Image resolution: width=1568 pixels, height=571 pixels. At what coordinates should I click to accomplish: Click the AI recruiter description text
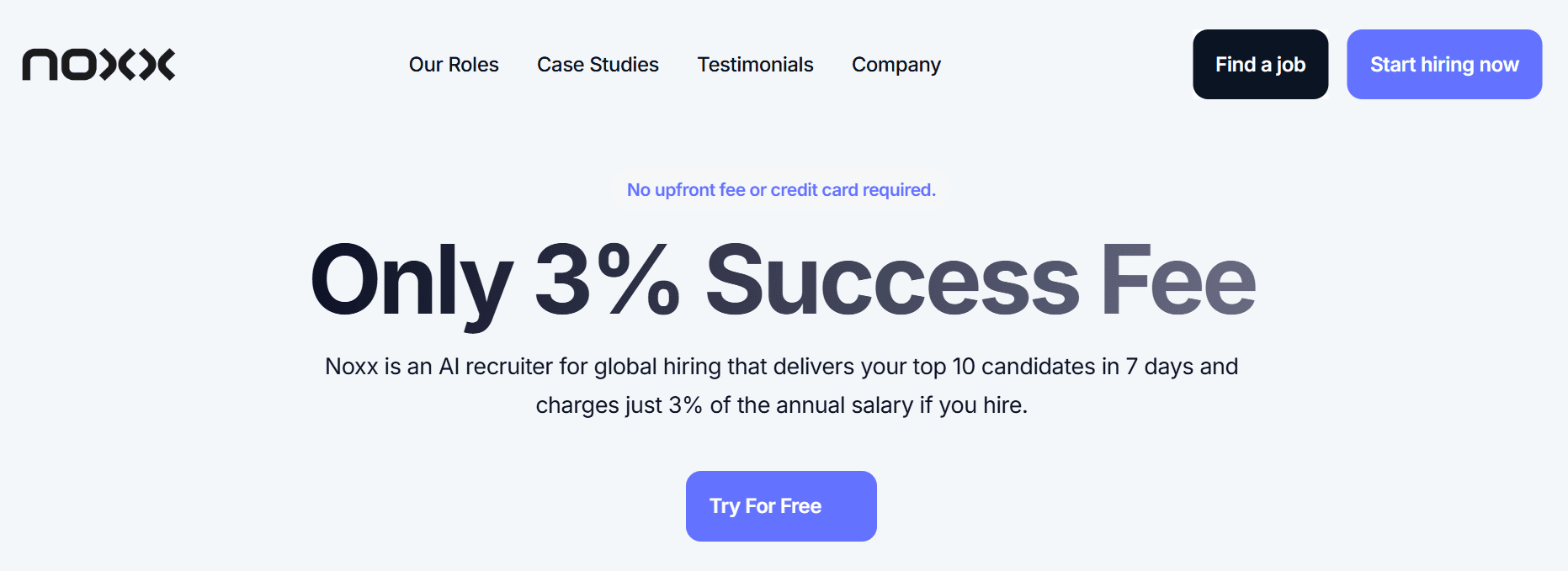click(781, 385)
